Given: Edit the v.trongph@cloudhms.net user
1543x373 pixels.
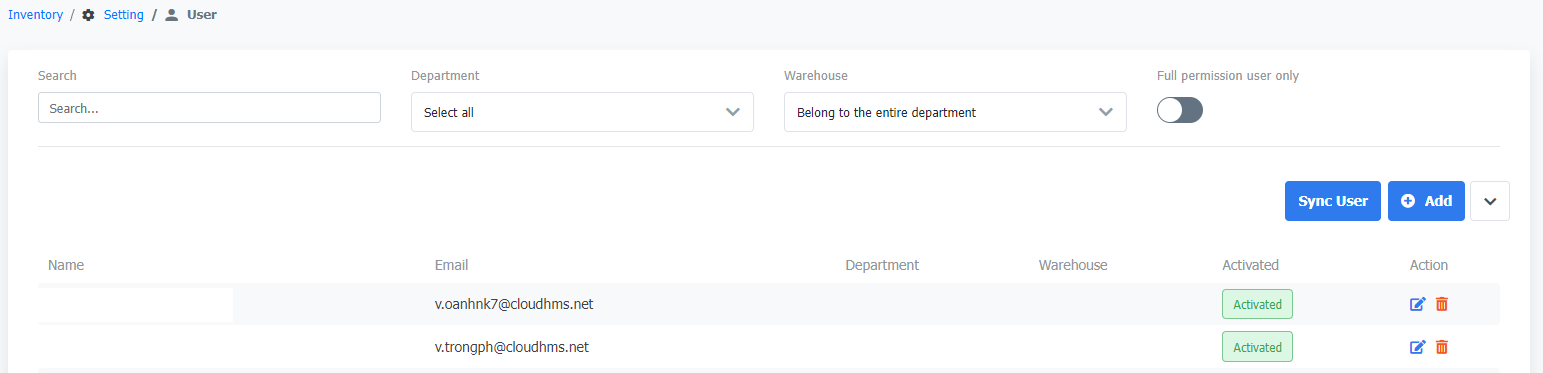Looking at the screenshot, I should coord(1417,347).
